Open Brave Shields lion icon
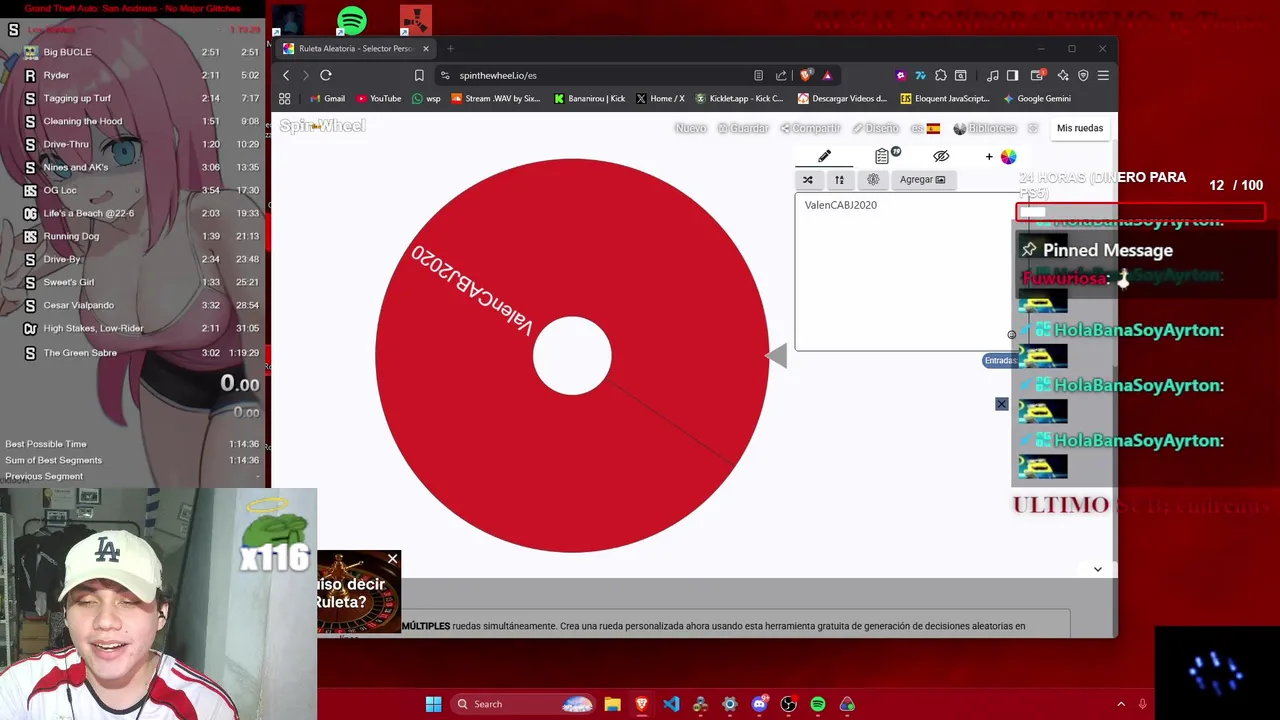This screenshot has height=720, width=1280. (x=806, y=75)
